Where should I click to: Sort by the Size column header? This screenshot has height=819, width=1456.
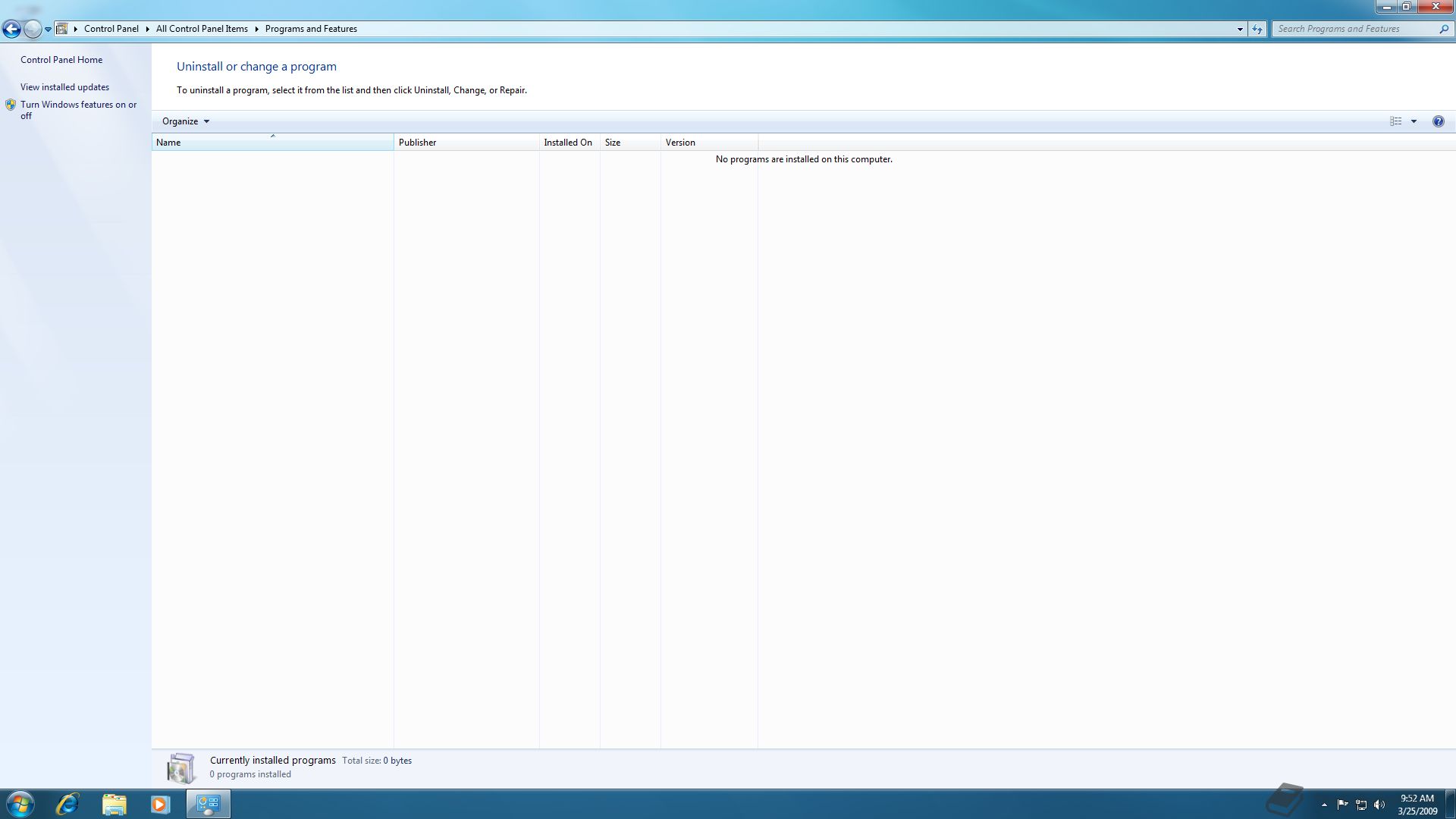[630, 143]
